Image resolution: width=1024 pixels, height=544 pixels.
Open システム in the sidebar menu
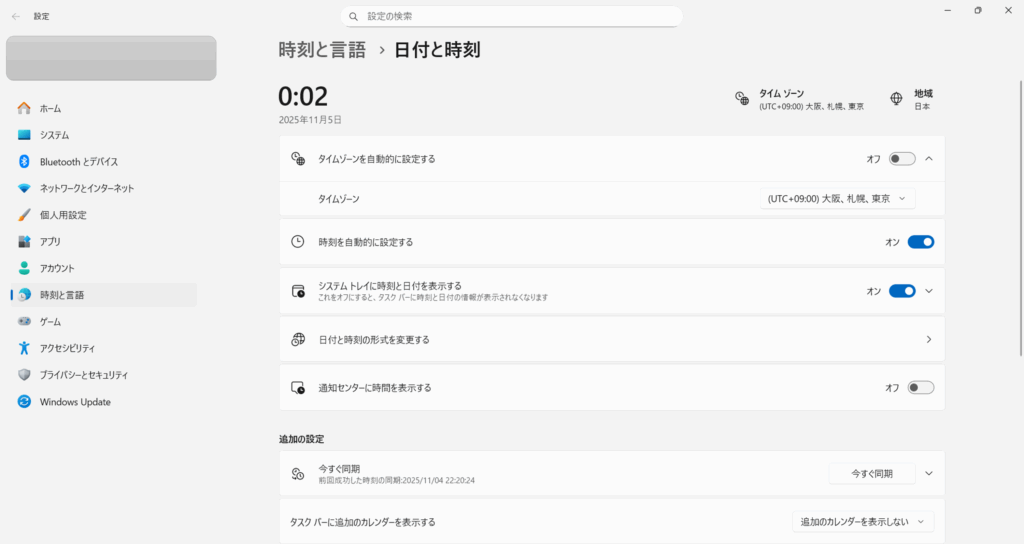(55, 135)
